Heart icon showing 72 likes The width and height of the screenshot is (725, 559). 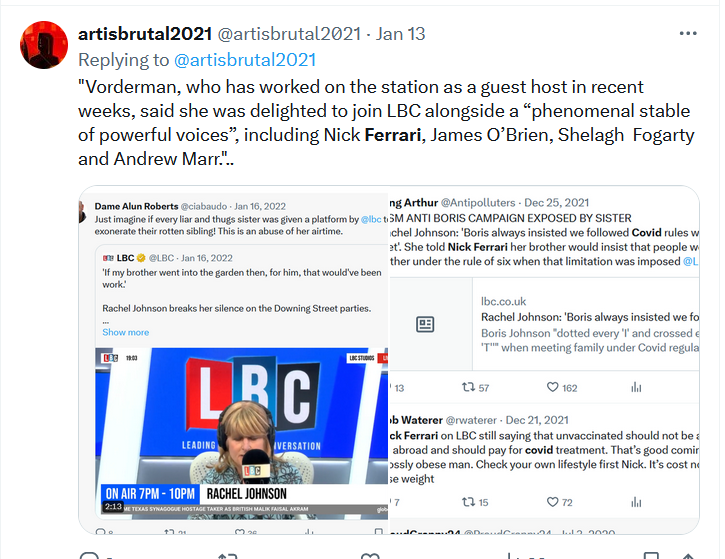(x=553, y=502)
